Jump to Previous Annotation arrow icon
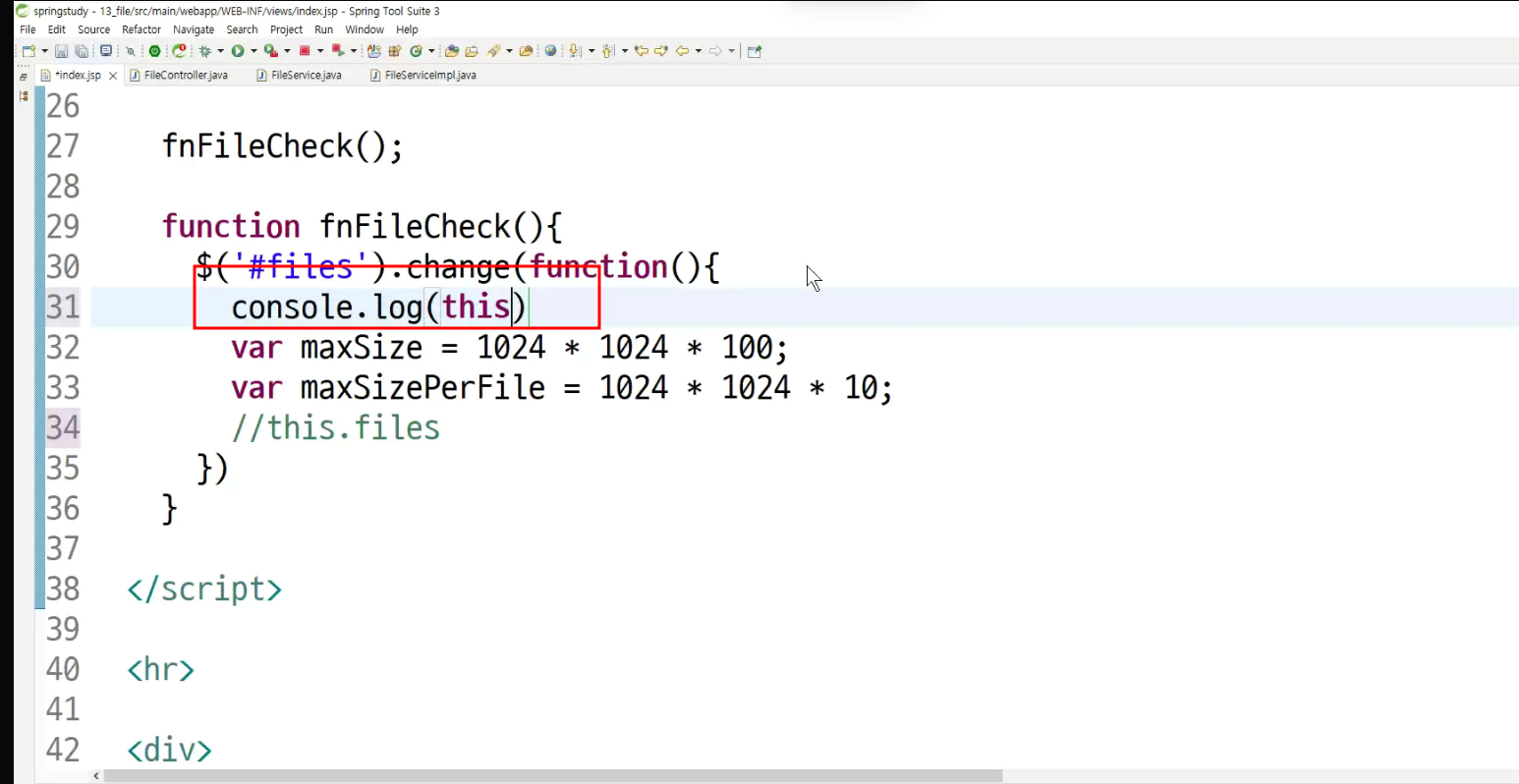 (609, 51)
